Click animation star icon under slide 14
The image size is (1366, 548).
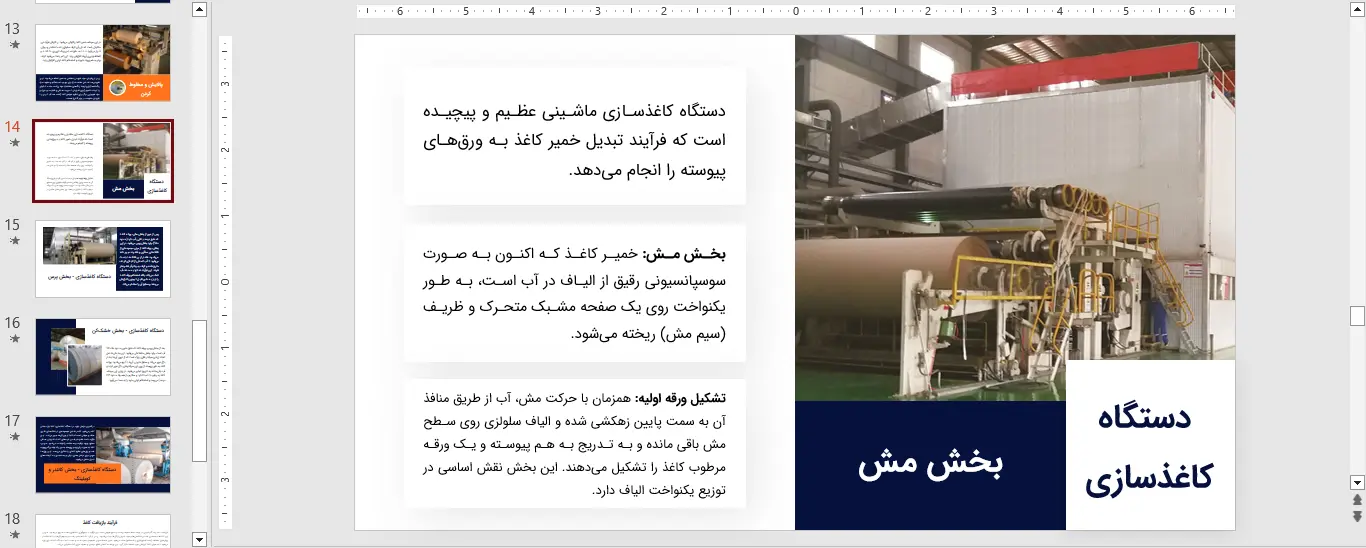point(14,144)
